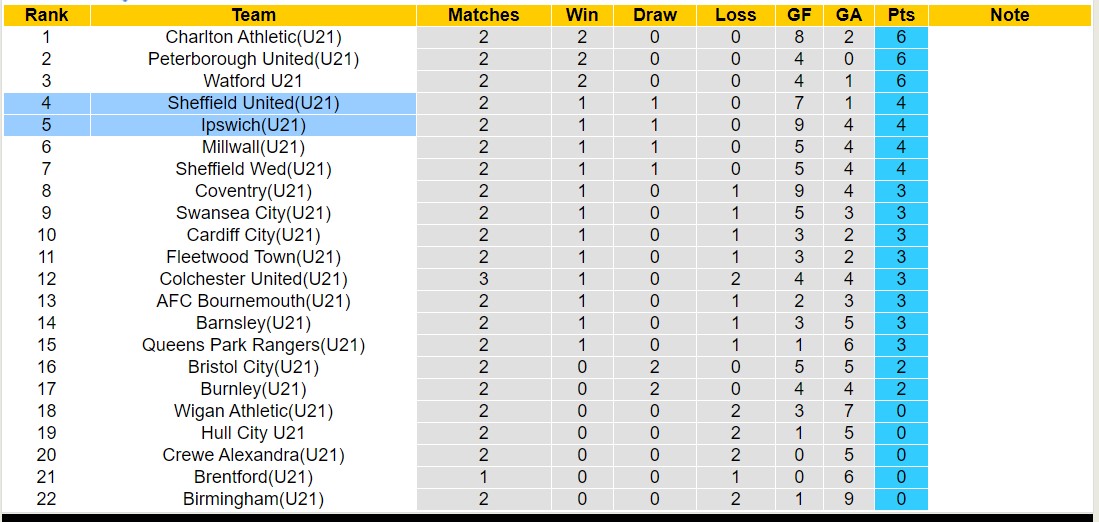
Task: Select the Loss column header
Action: tap(736, 15)
